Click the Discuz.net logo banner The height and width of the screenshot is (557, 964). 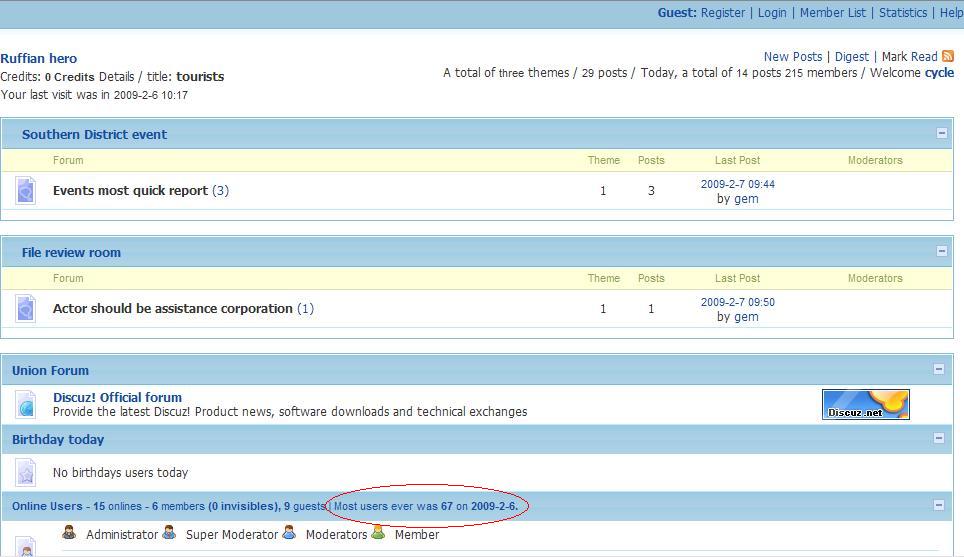[866, 405]
